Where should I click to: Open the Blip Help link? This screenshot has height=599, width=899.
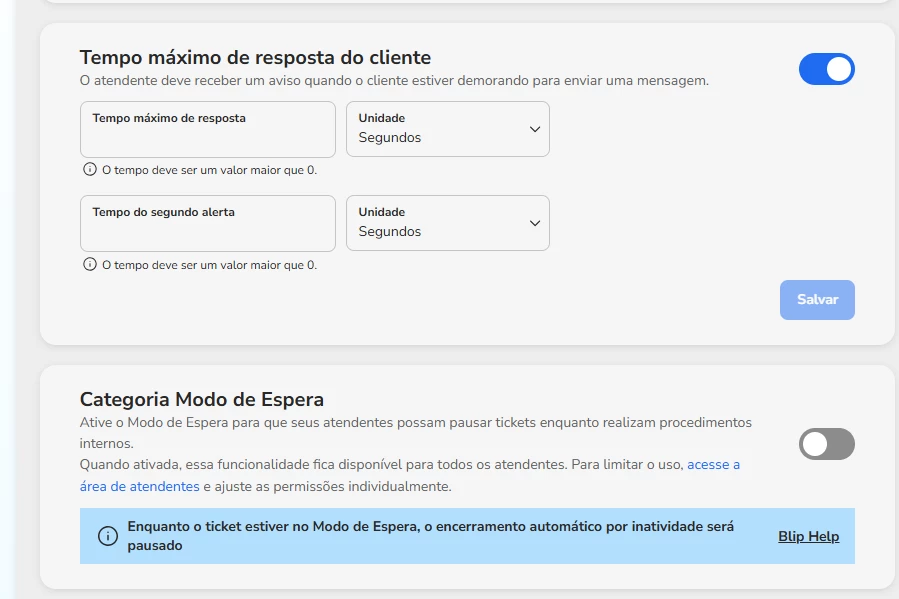coord(808,536)
